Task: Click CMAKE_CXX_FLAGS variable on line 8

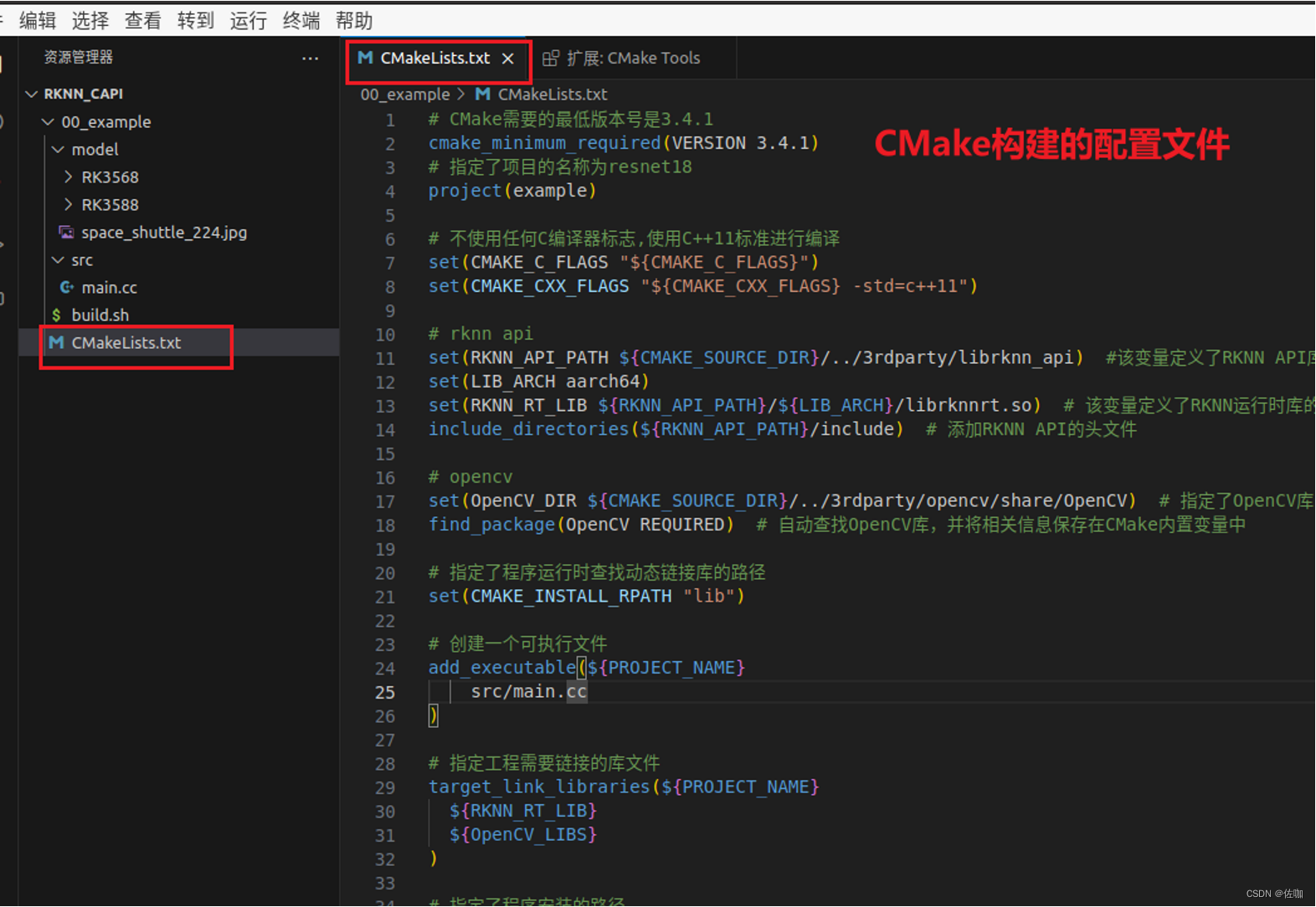Action: click(549, 286)
